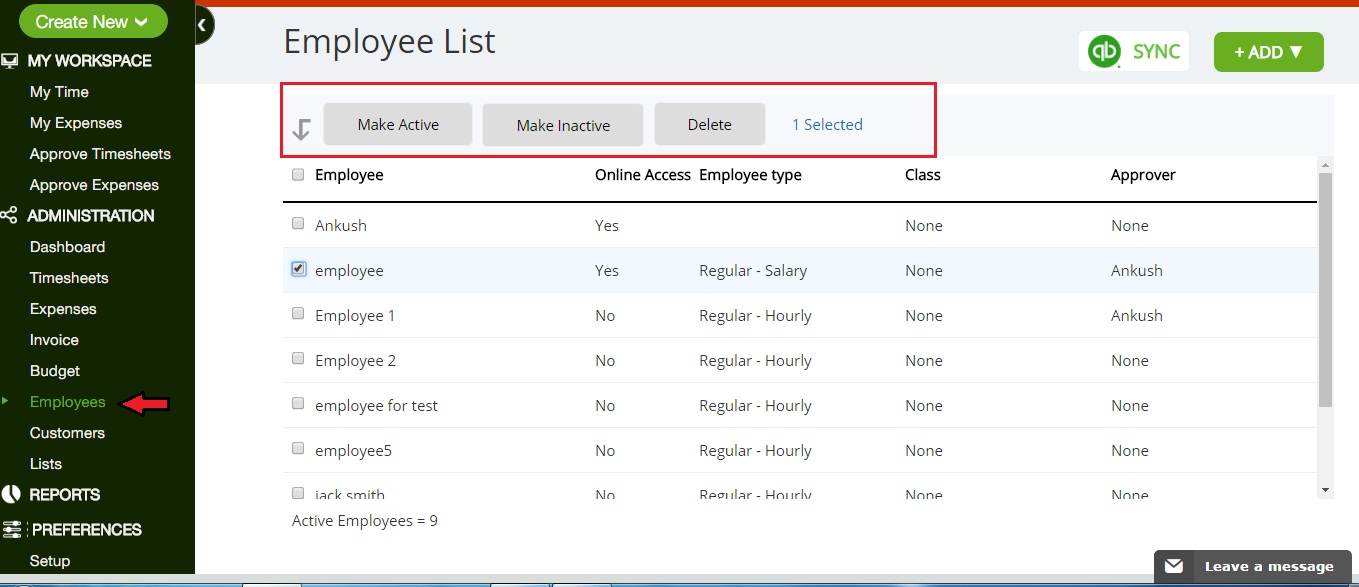
Task: Go to Customers in the sidebar
Action: (x=67, y=433)
